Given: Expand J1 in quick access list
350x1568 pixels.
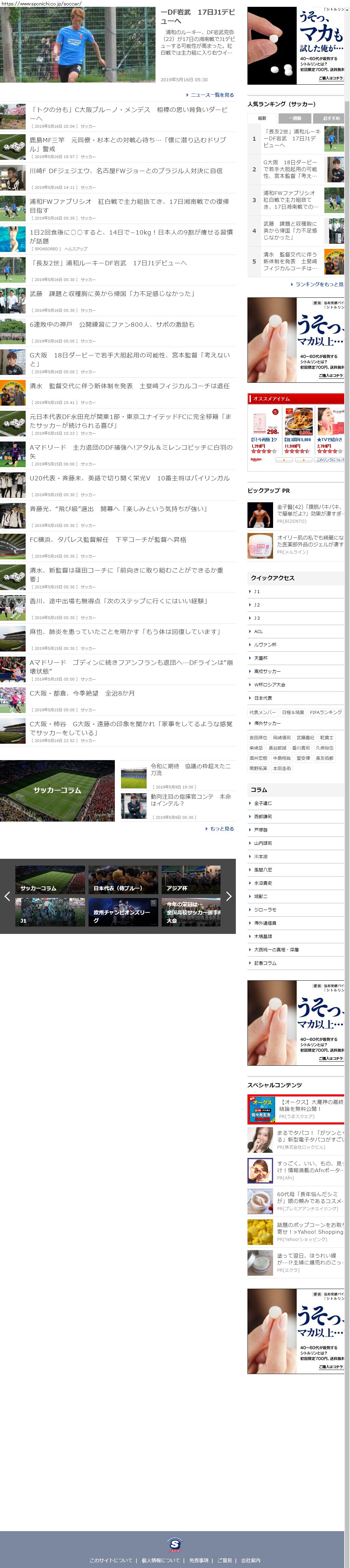Looking at the screenshot, I should [257, 592].
